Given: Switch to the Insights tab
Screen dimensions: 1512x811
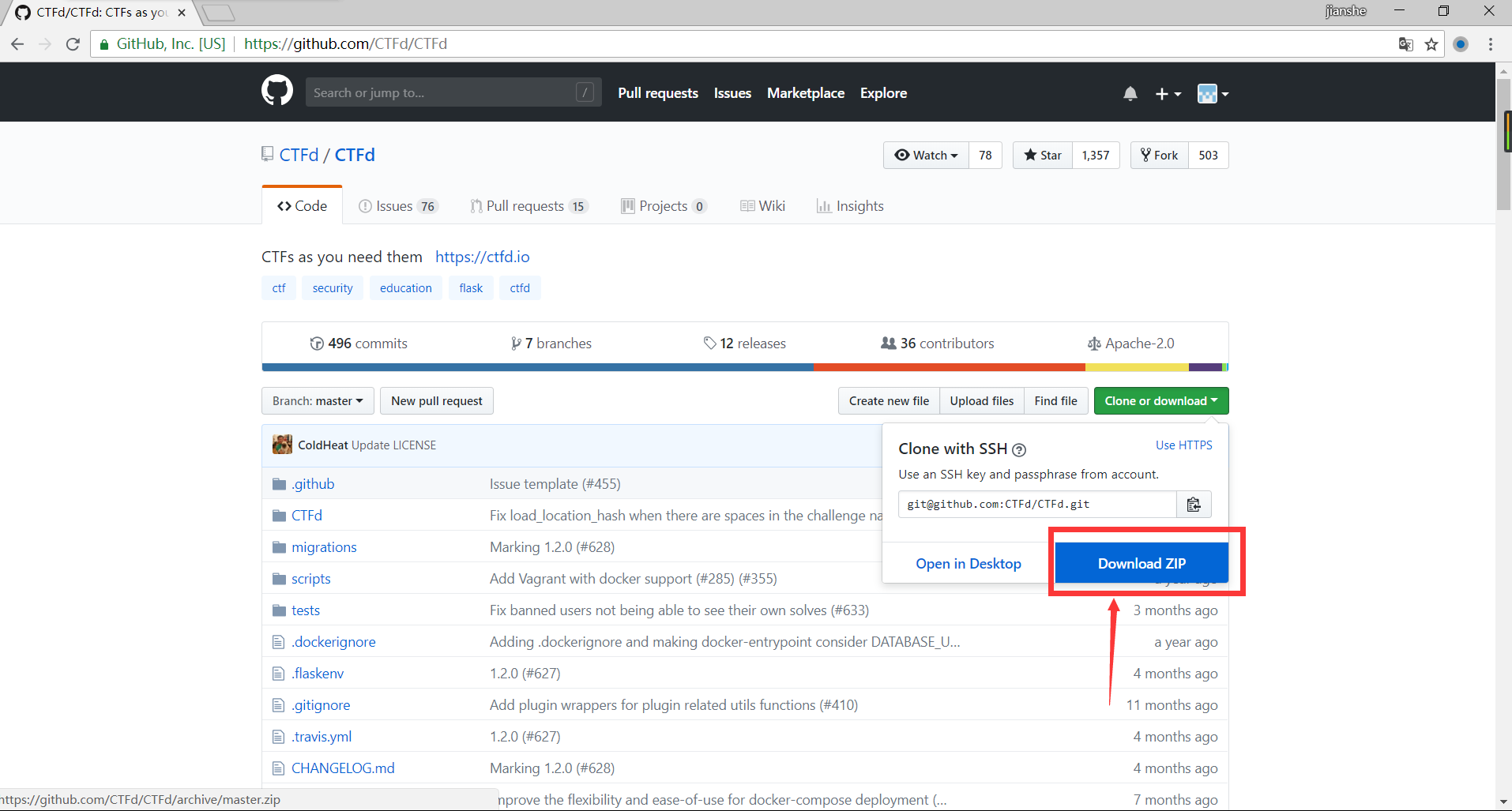Looking at the screenshot, I should coord(850,206).
